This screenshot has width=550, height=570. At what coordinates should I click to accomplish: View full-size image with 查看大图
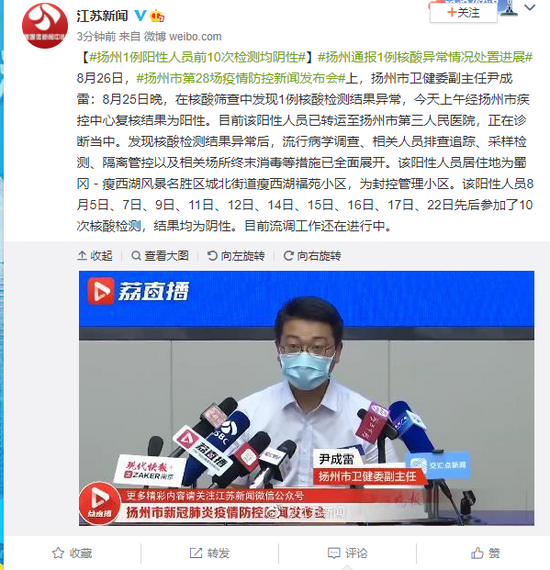pos(160,256)
